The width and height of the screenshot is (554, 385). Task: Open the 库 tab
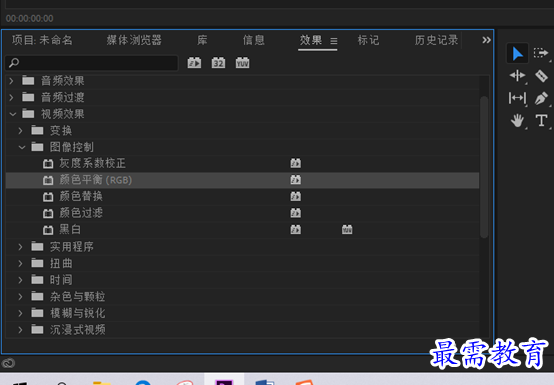[x=202, y=40]
